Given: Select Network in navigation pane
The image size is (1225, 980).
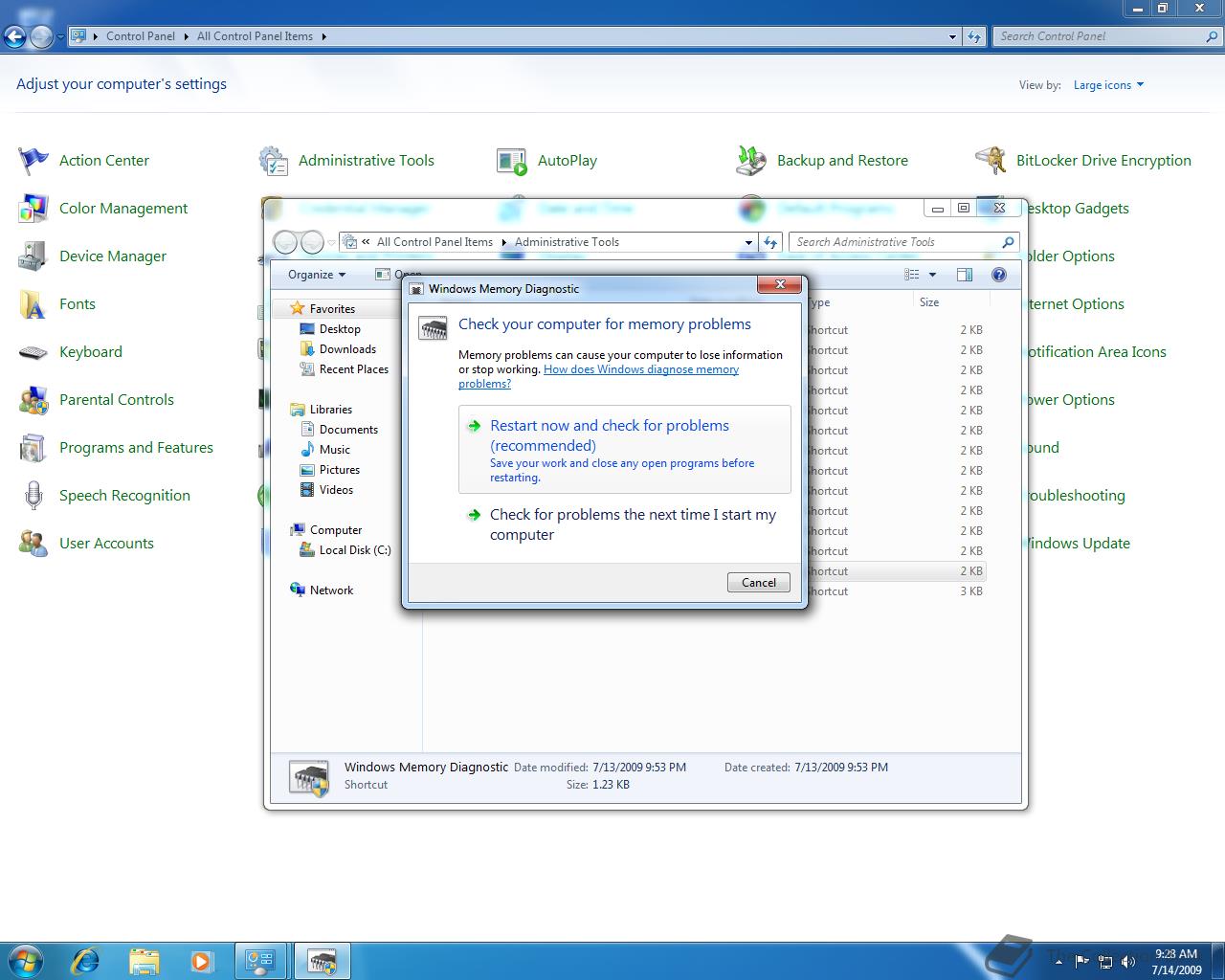Looking at the screenshot, I should (331, 590).
